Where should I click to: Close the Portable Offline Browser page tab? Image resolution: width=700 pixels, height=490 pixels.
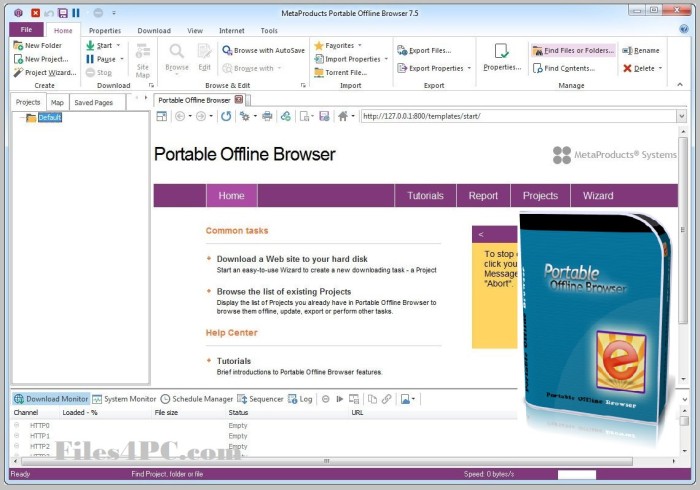pyautogui.click(x=239, y=100)
